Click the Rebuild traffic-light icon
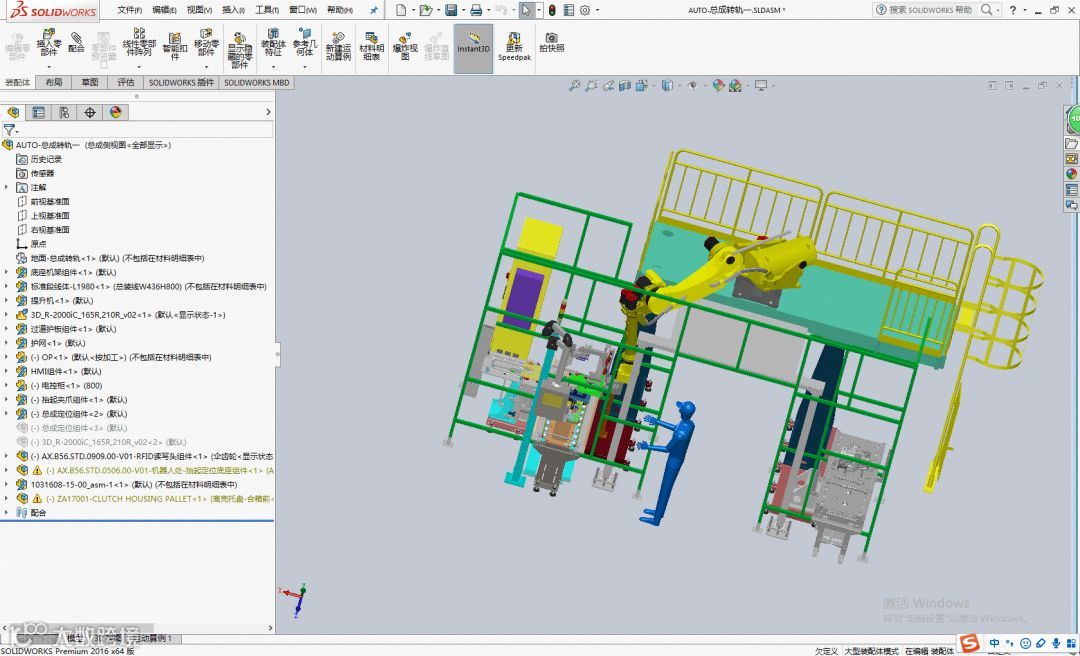The image size is (1080, 656). [x=552, y=10]
